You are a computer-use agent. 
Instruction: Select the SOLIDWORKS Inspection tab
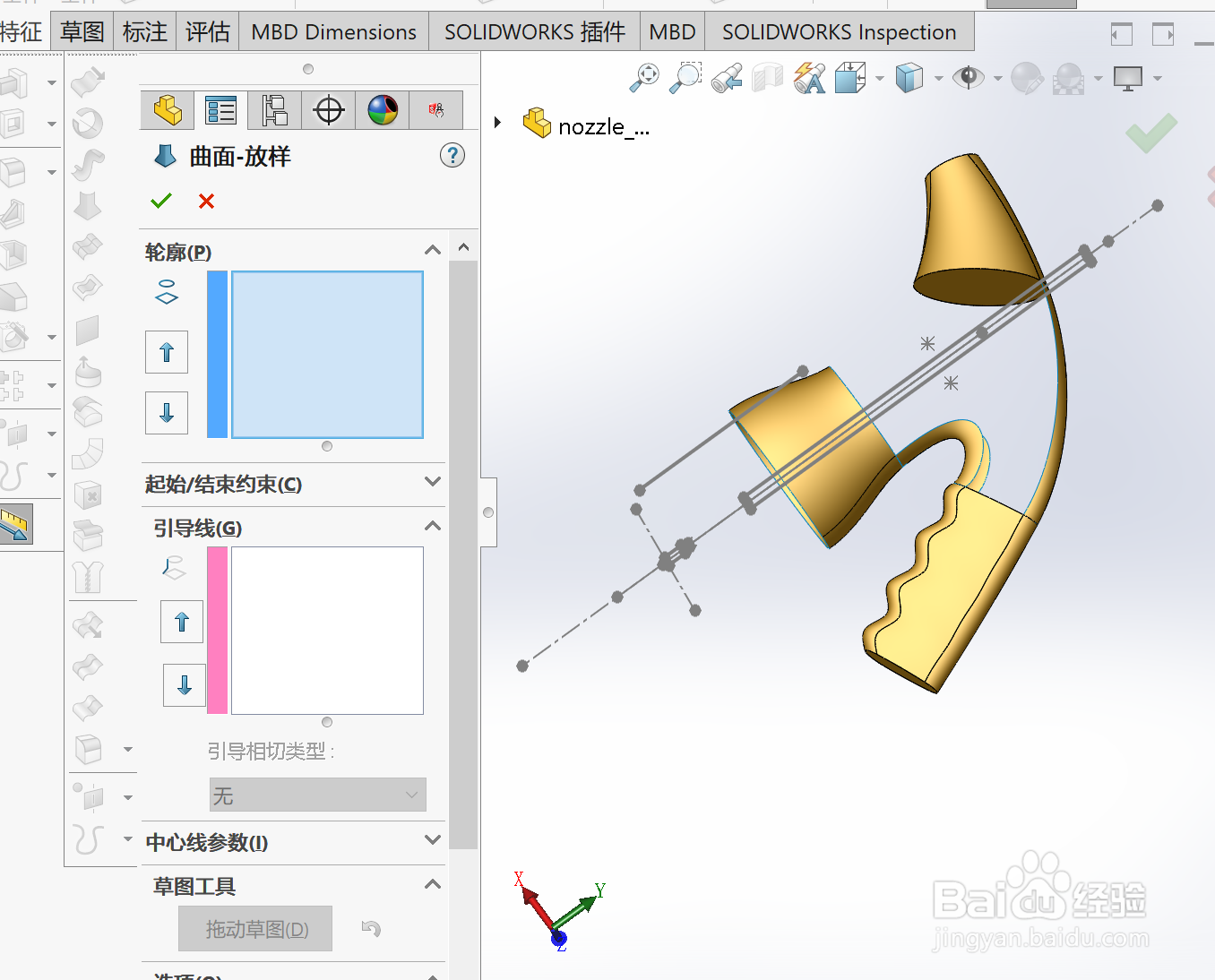840,32
